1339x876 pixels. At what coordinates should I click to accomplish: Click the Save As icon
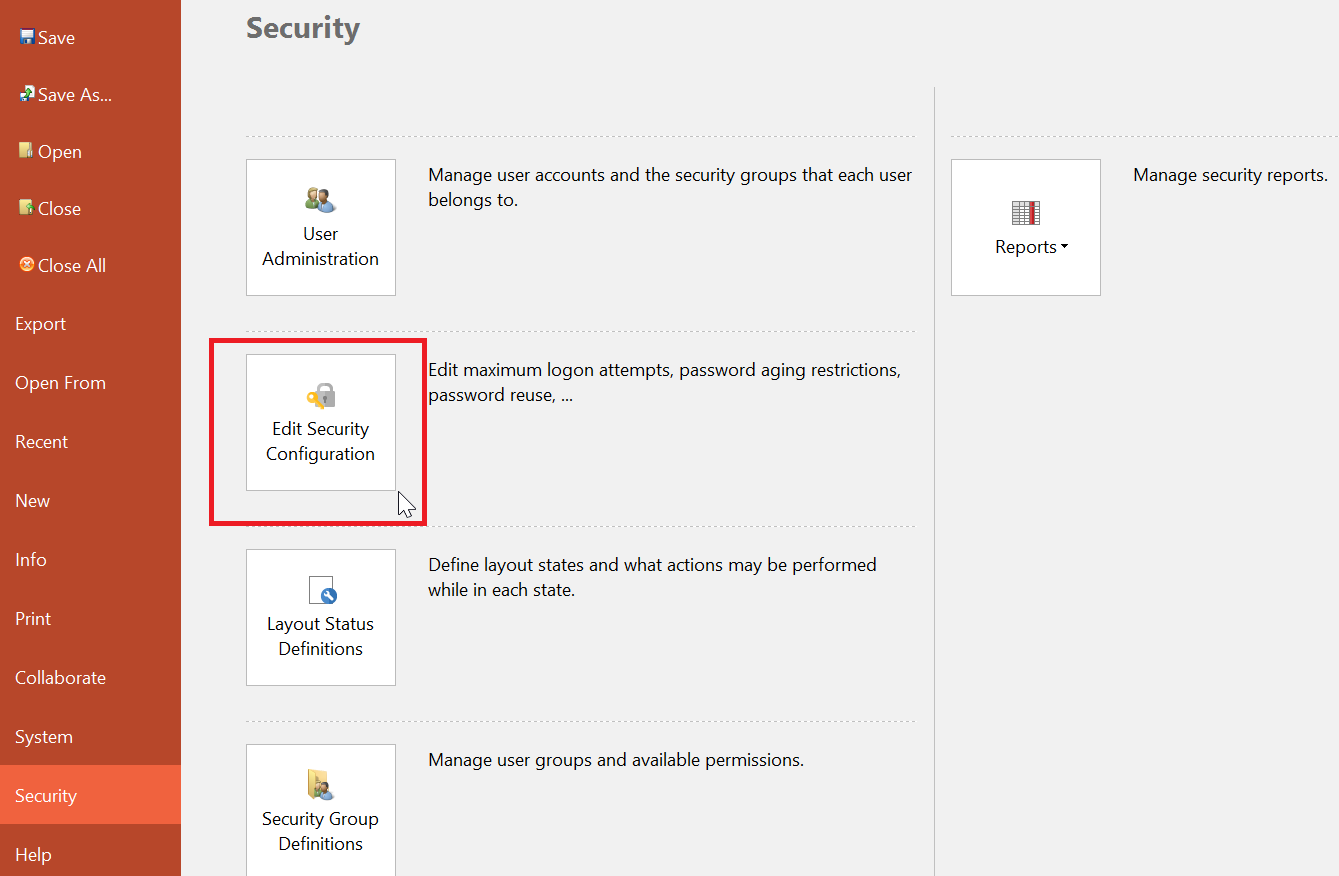tap(27, 94)
